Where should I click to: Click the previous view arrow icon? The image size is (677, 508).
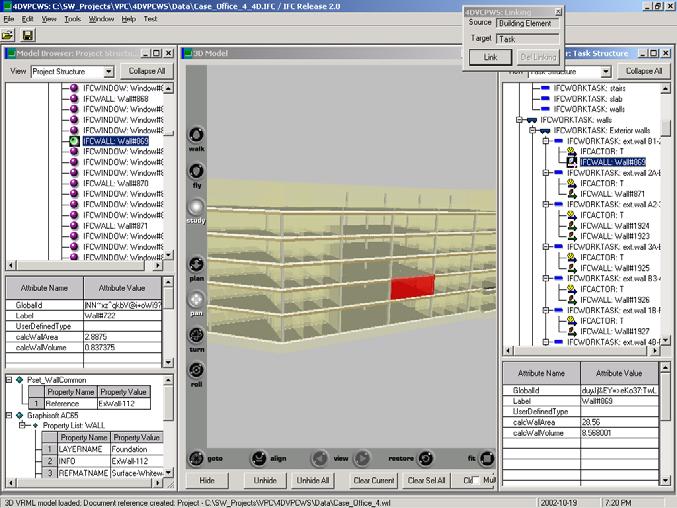pos(320,458)
